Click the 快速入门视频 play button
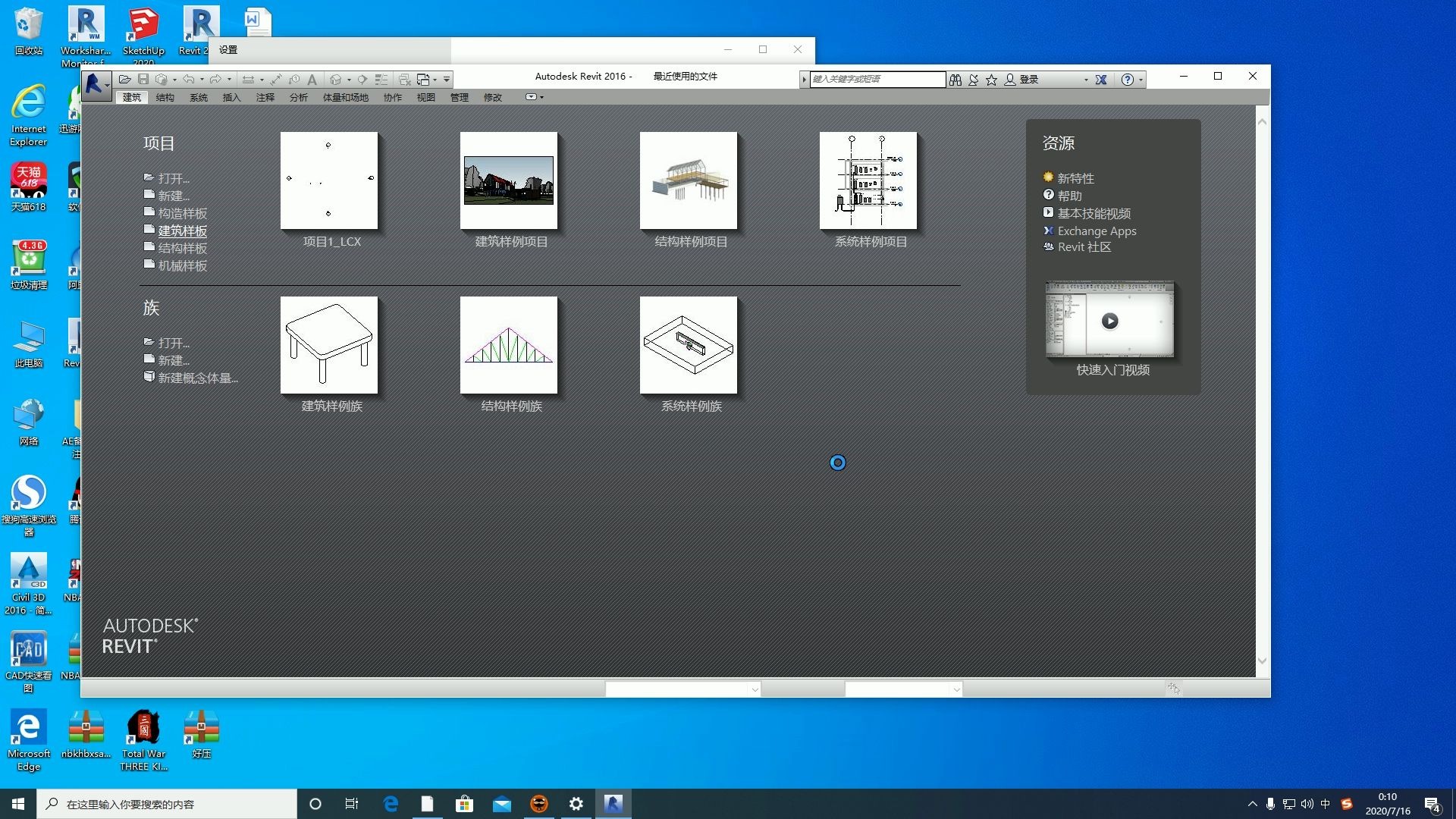1456x819 pixels. click(1110, 319)
